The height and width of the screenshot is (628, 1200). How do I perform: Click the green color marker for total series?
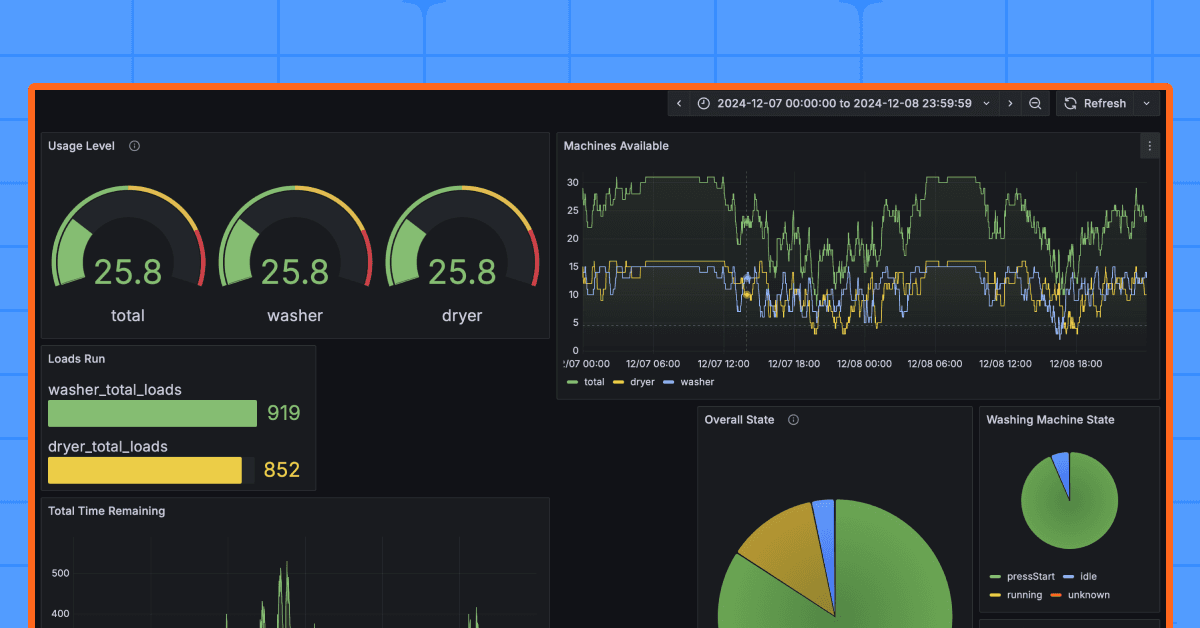(x=570, y=381)
